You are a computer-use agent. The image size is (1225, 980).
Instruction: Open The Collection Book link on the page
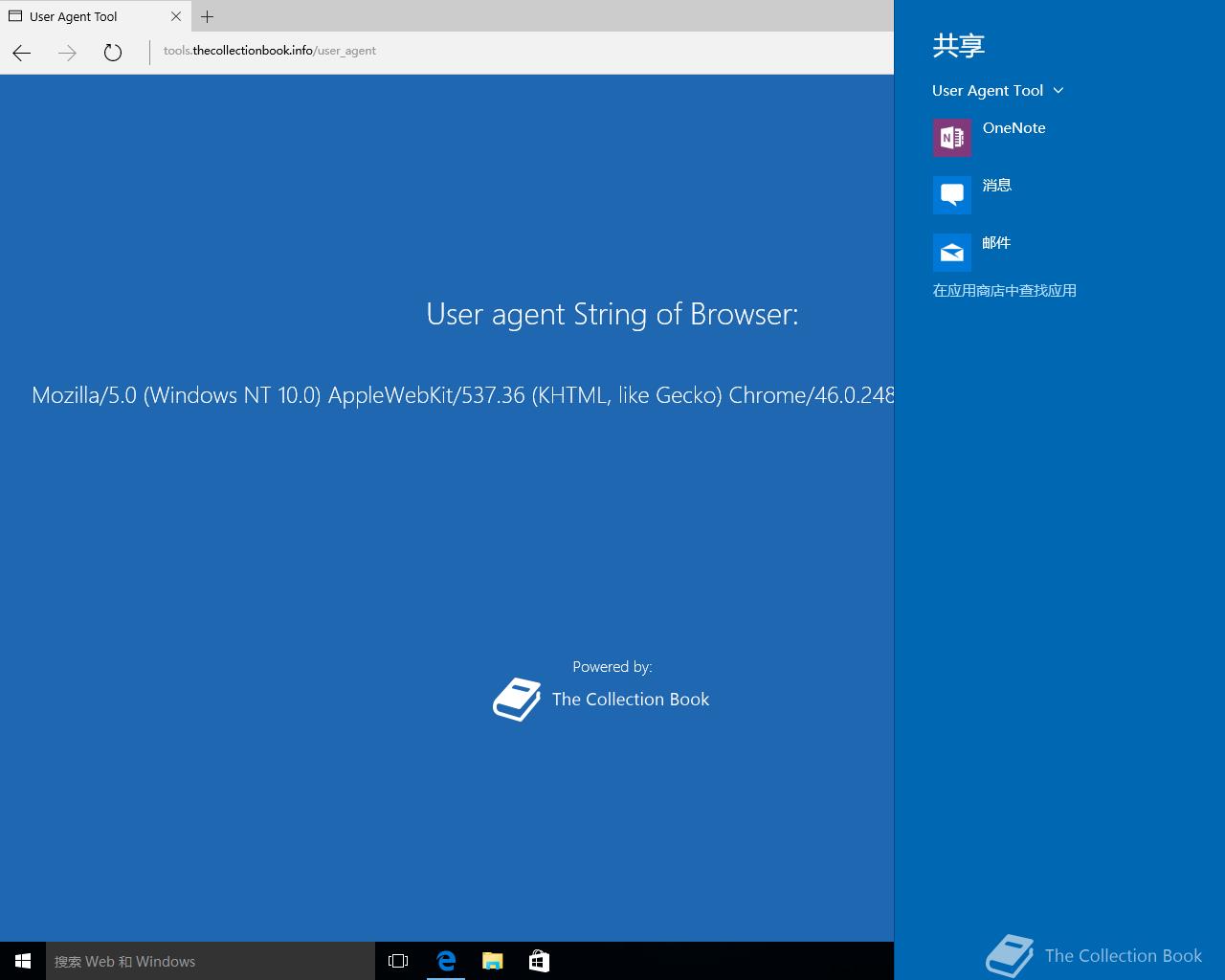coord(631,699)
